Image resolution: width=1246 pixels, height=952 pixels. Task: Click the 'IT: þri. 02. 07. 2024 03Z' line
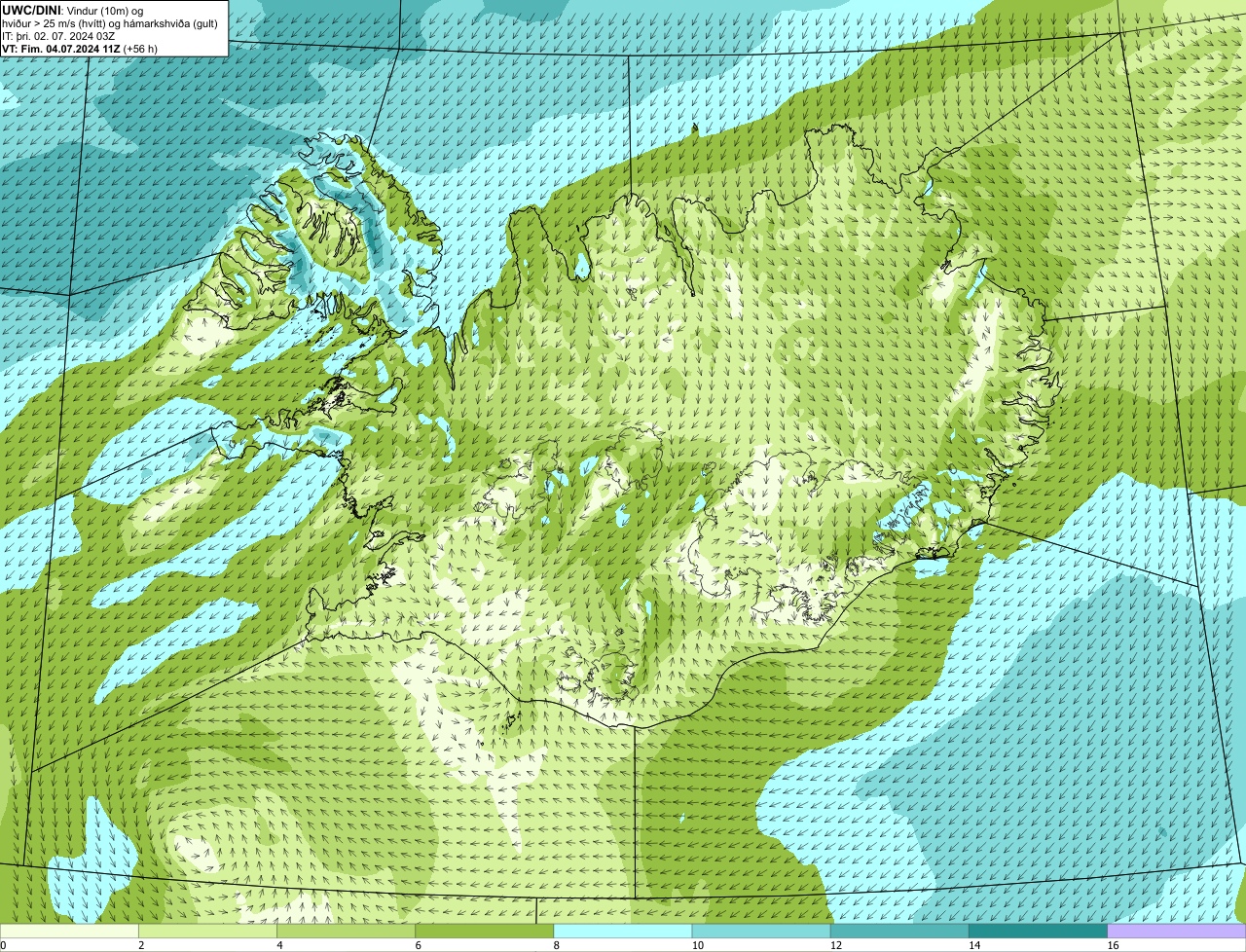click(58, 36)
